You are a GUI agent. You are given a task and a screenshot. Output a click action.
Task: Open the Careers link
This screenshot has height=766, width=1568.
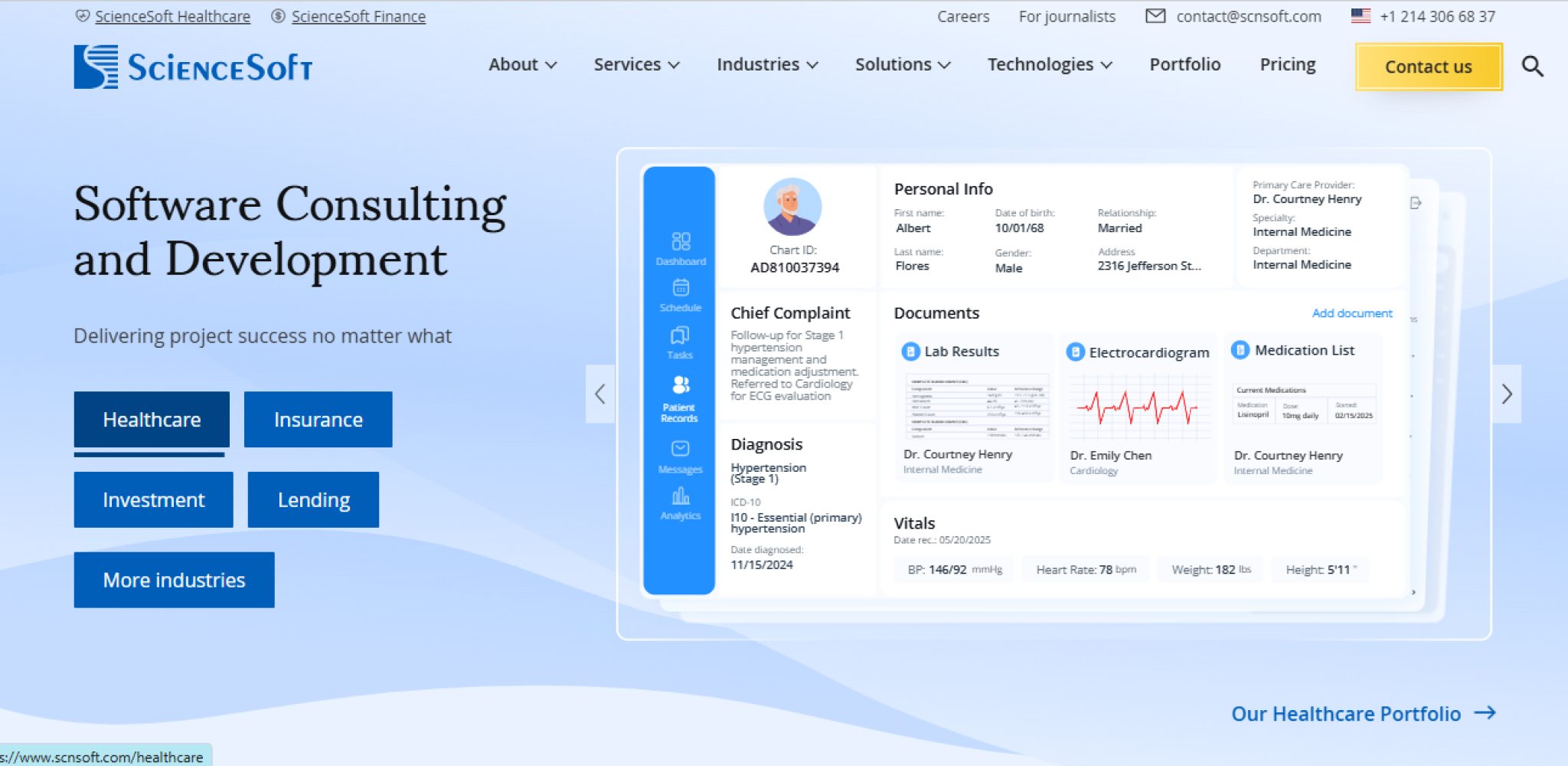tap(963, 16)
